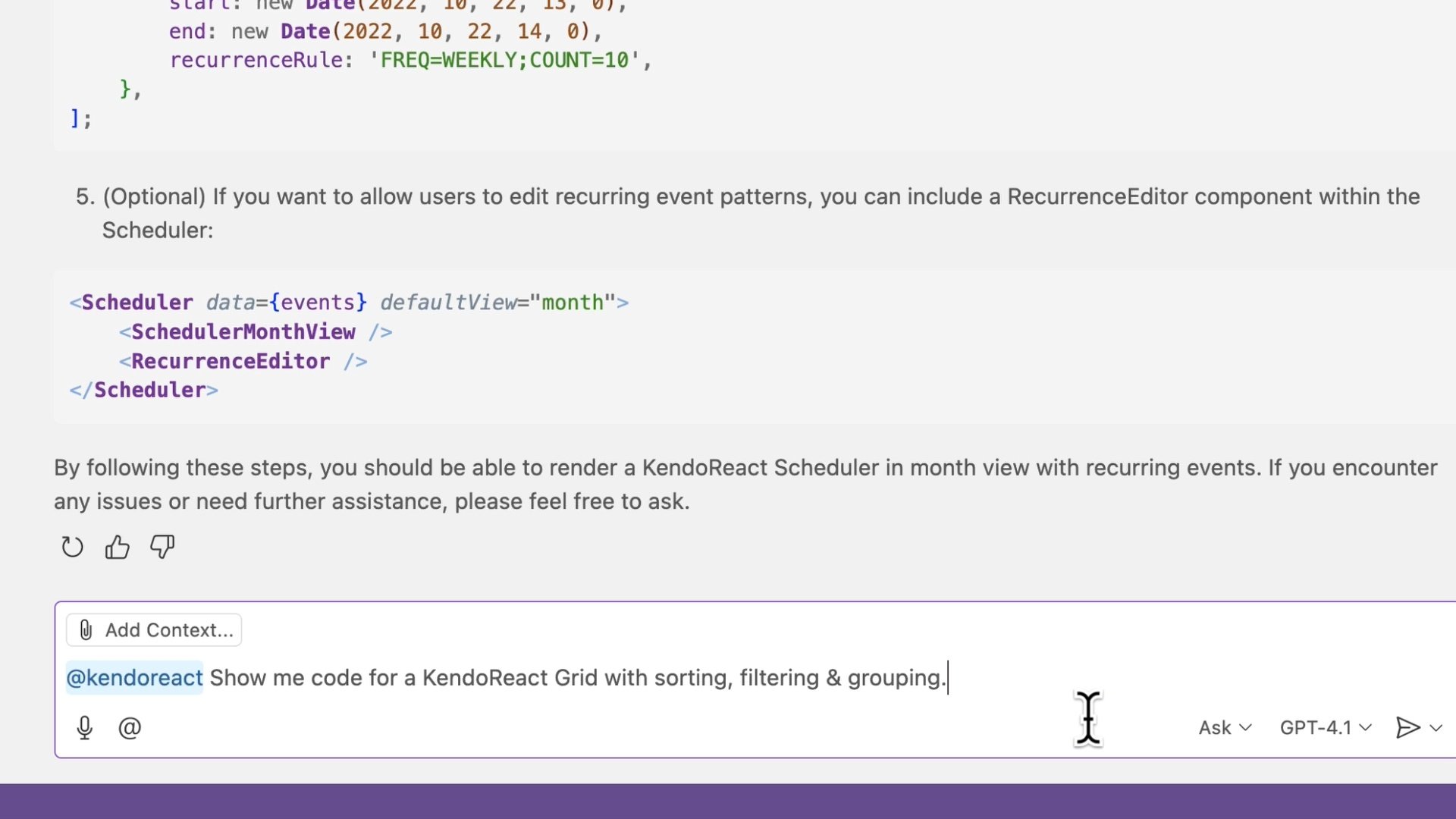Click the opening Scheduler tag line
This screenshot has height=819, width=1456.
point(349,302)
